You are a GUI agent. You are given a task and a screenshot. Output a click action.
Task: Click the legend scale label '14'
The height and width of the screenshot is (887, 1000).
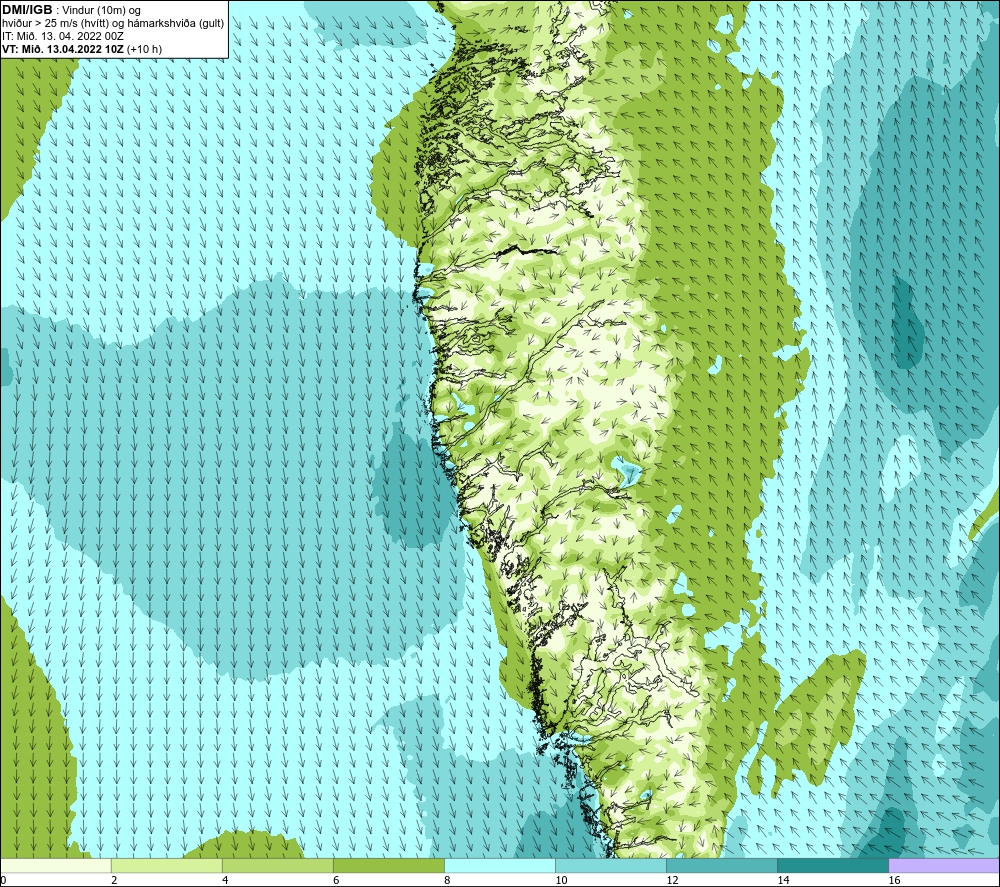(783, 880)
